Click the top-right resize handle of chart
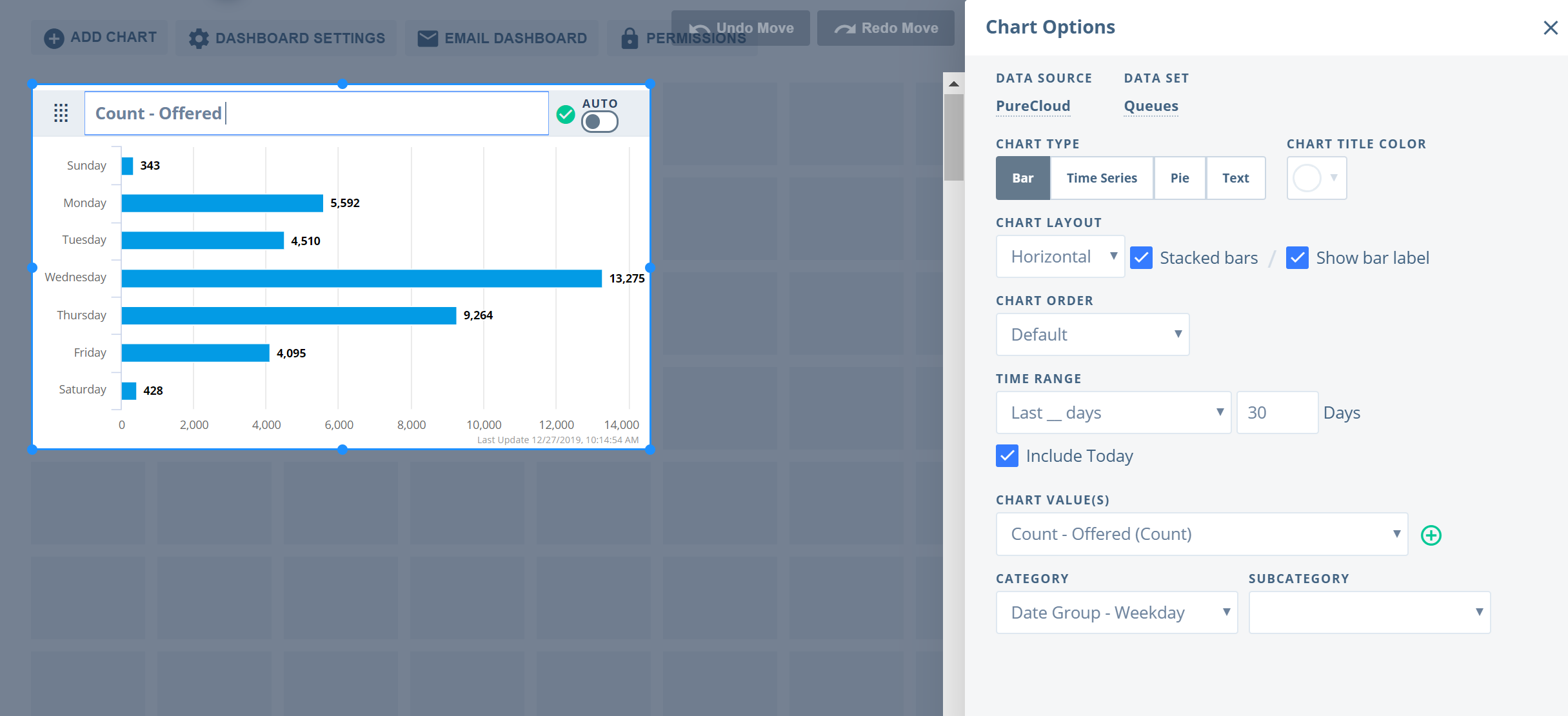 (650, 84)
